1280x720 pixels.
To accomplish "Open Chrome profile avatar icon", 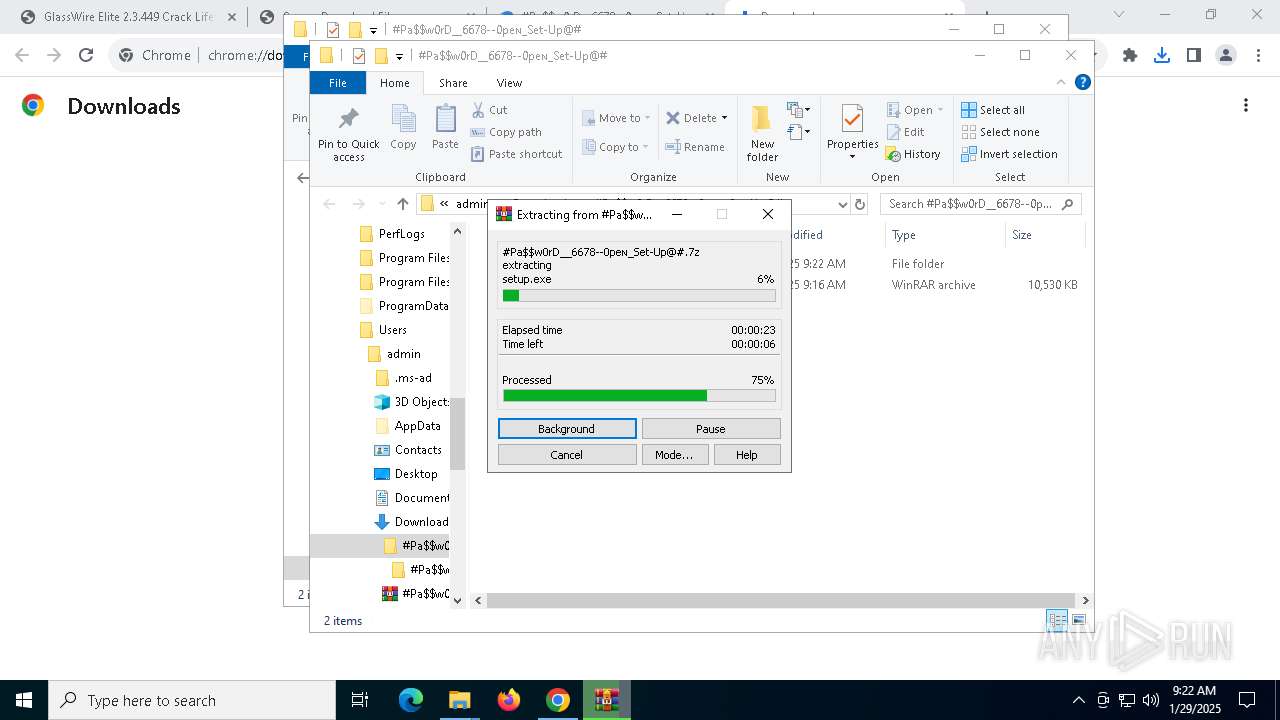I will coord(1226,56).
